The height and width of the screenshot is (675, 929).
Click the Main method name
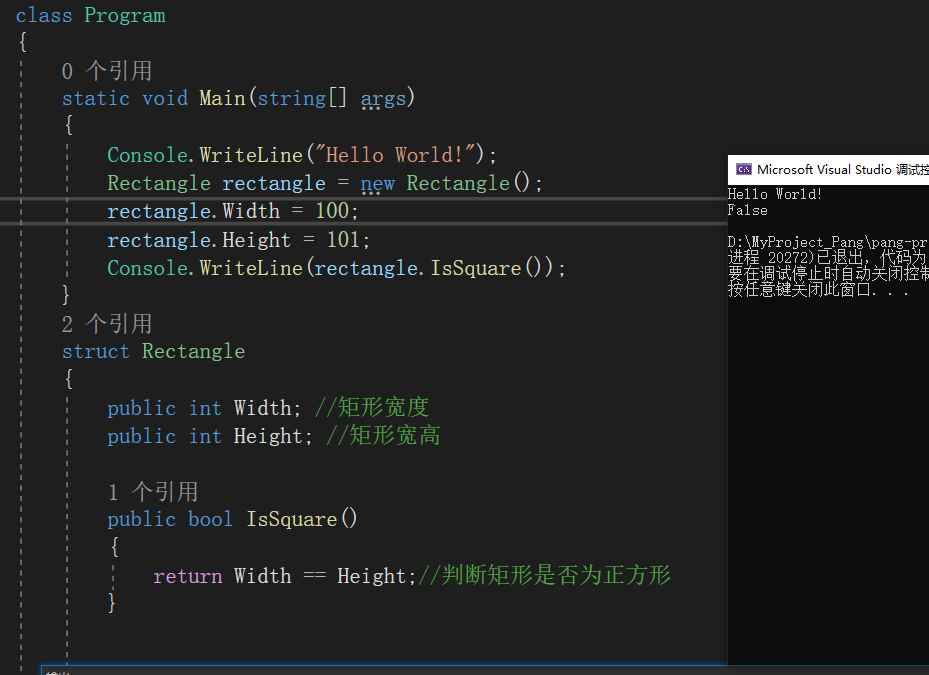[222, 98]
